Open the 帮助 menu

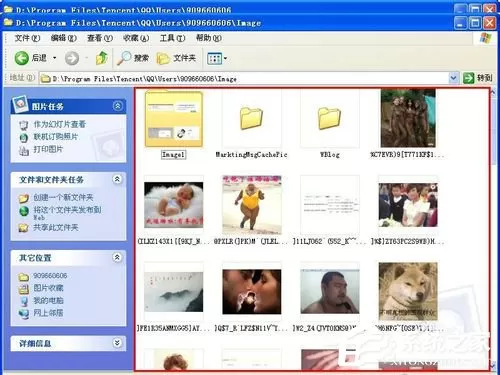tap(208, 38)
